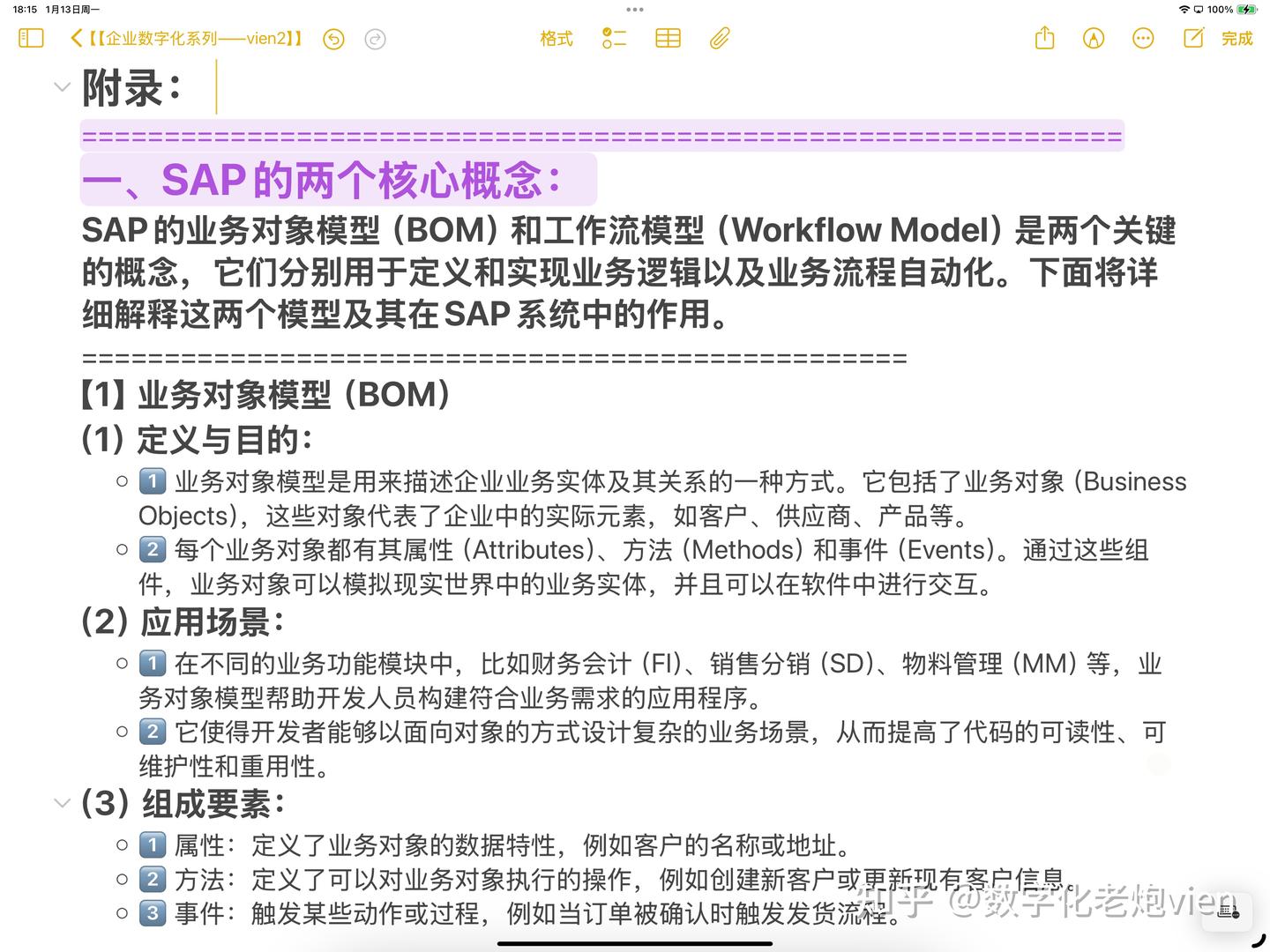1270x952 pixels.
Task: Place cursor in the SAP paragraph text
Action: (x=617, y=273)
